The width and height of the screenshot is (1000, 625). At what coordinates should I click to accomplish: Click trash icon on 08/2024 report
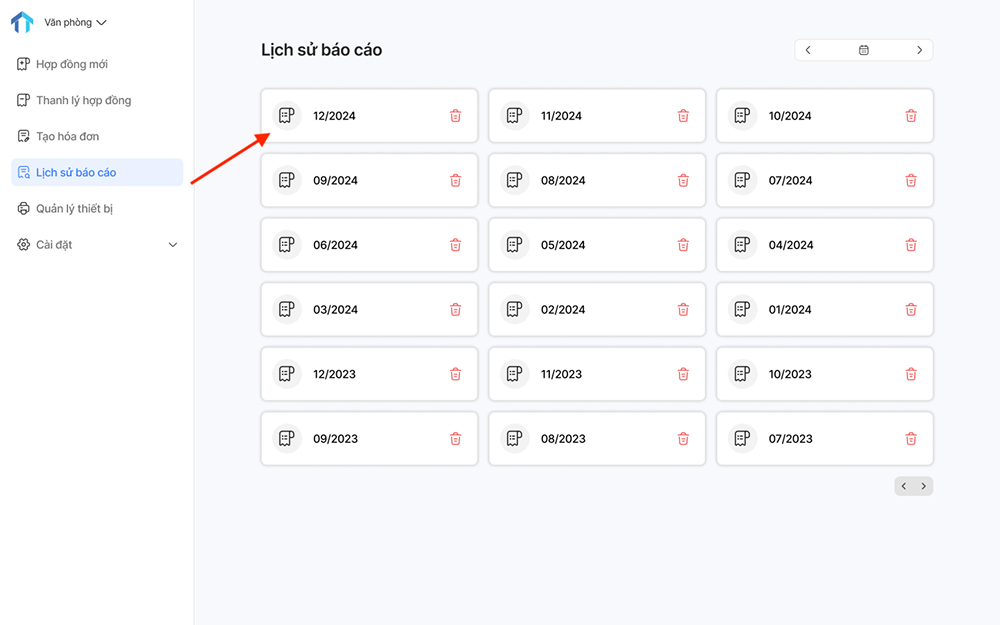click(x=683, y=181)
